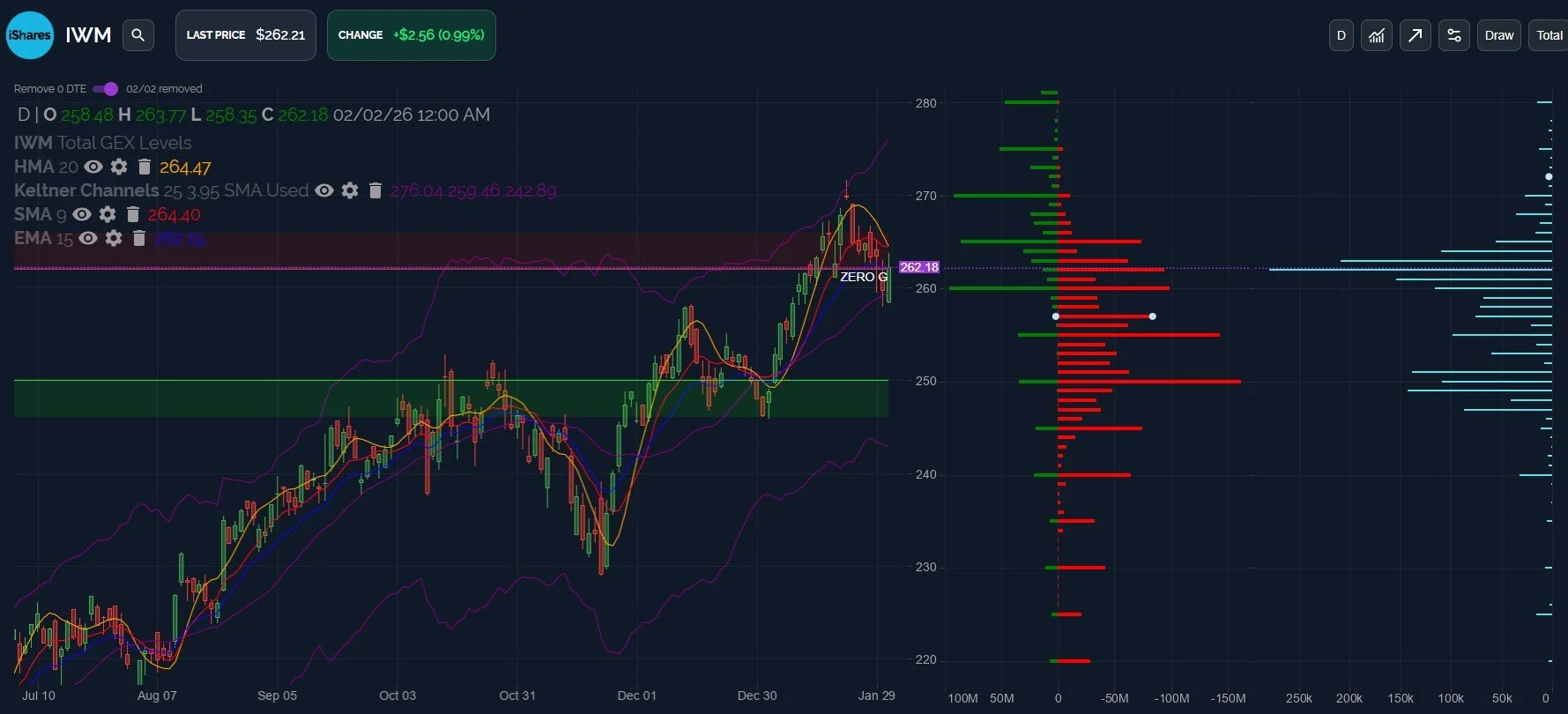Click the white dot at left end of 257 GEX bar
Screen dimensions: 1568x714
pyautogui.click(x=1056, y=316)
